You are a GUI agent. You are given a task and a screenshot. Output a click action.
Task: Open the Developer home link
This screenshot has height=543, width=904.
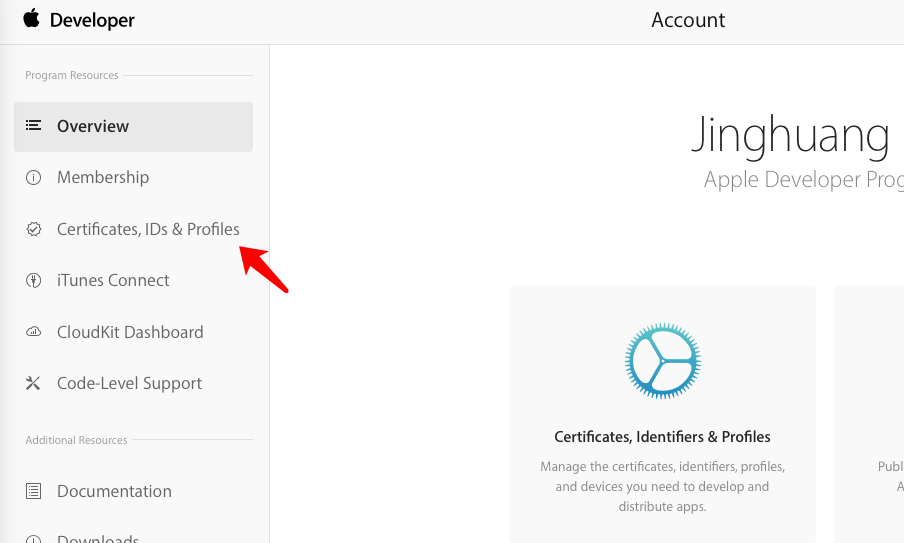[x=92, y=20]
